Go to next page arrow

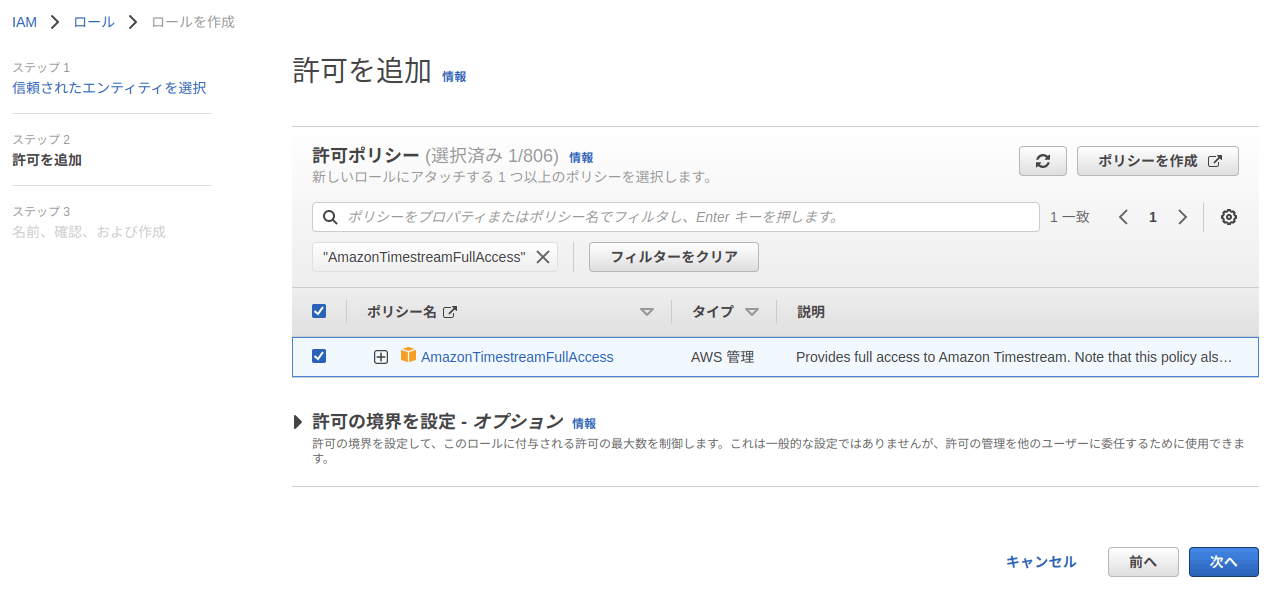[1182, 217]
